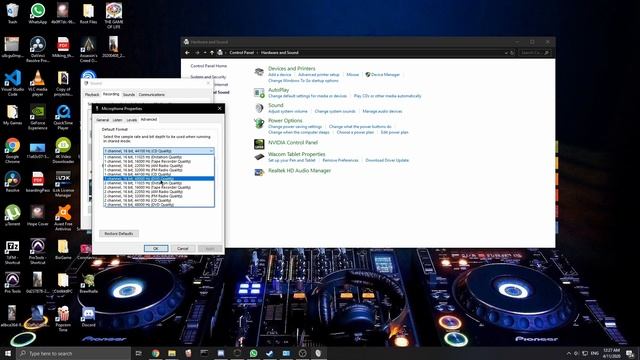Choose 1 channel 11025 Hz Dictation Quality
This screenshot has height=360, width=640.
pos(159,157)
